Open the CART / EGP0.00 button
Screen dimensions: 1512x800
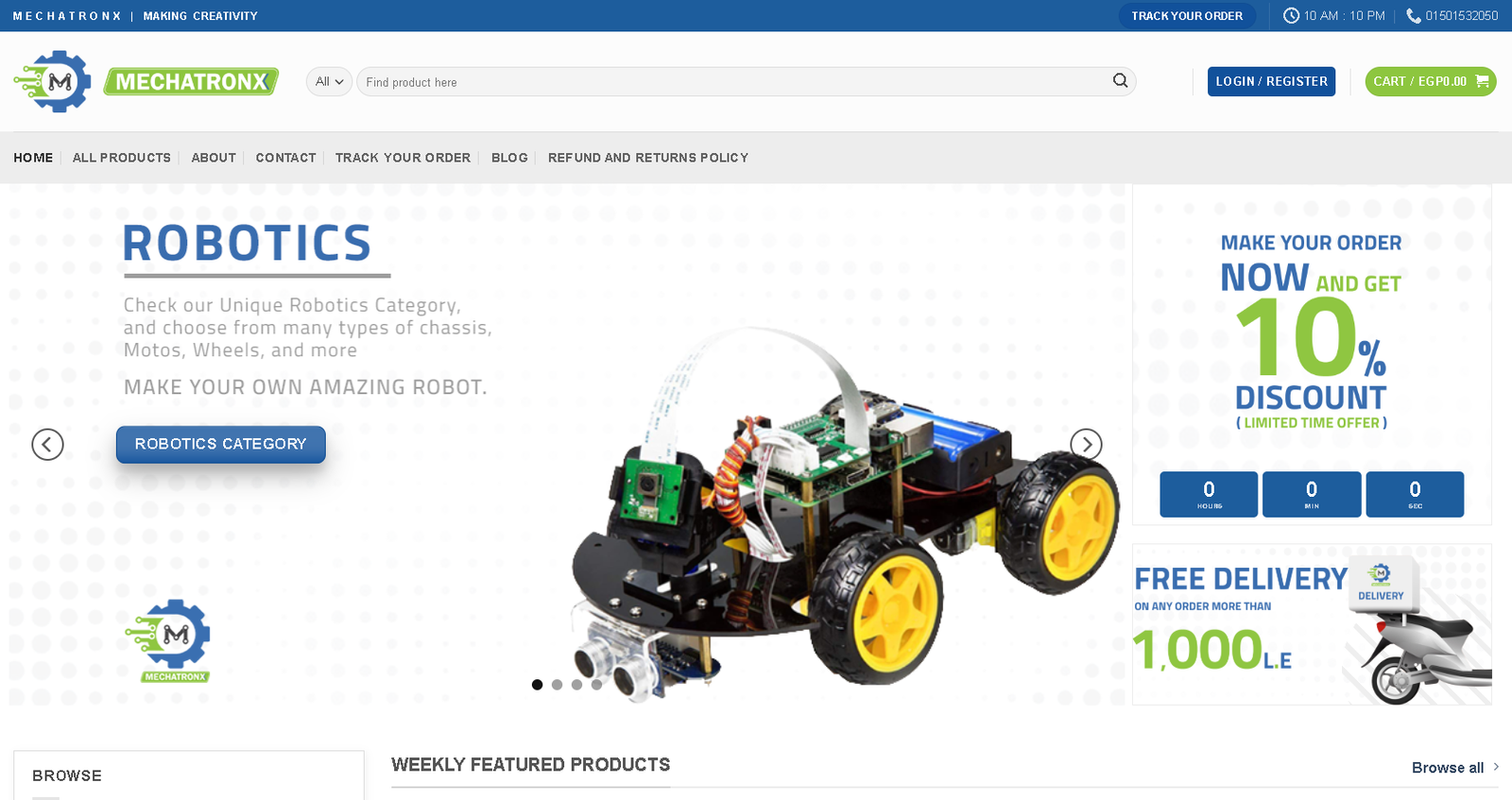click(1431, 81)
